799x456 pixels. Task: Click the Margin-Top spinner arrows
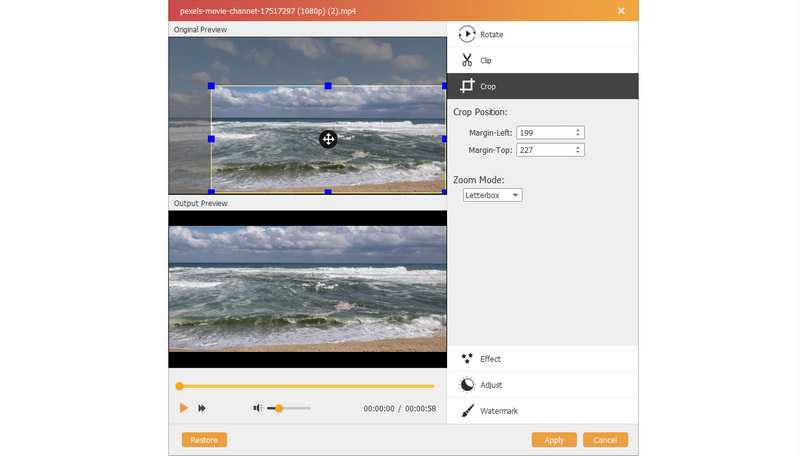578,150
